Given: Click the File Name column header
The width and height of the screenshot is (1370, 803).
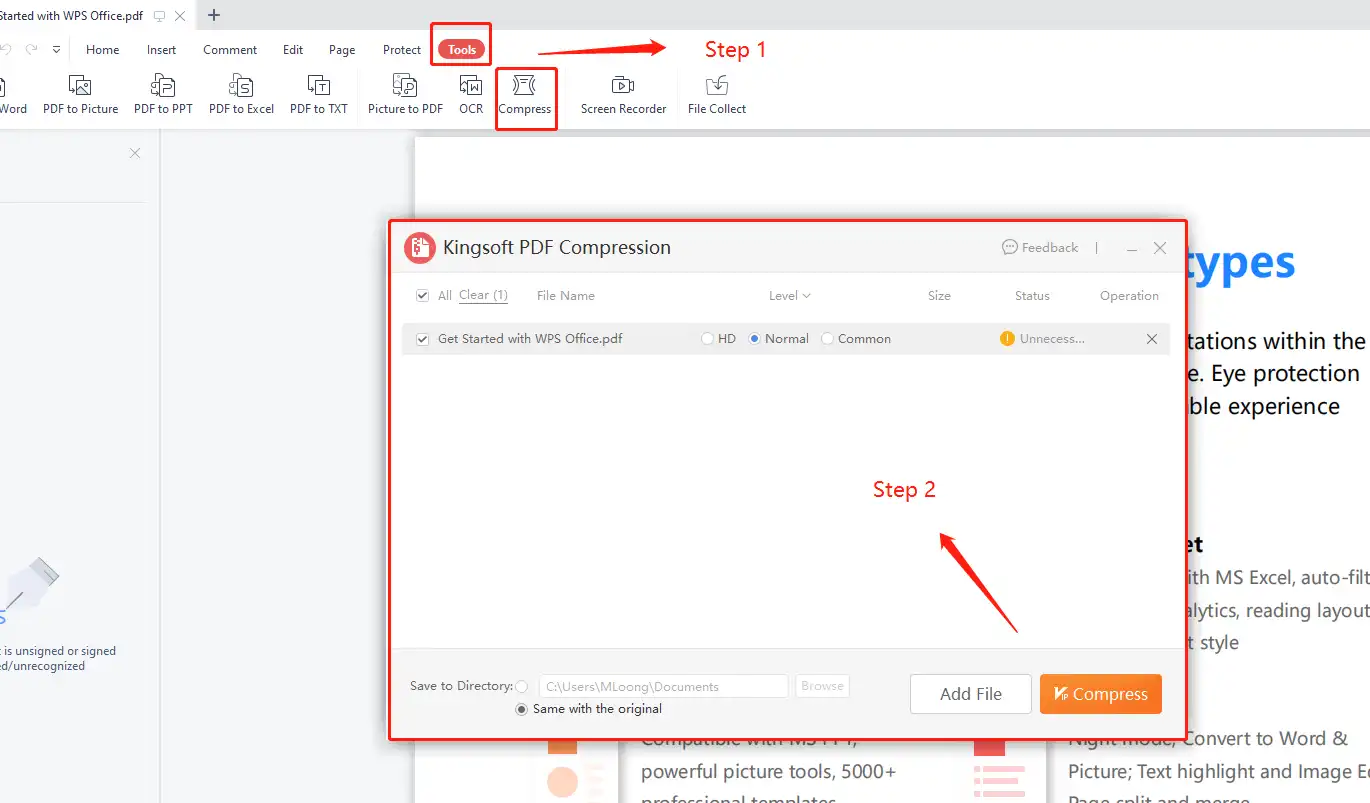Looking at the screenshot, I should tap(565, 296).
